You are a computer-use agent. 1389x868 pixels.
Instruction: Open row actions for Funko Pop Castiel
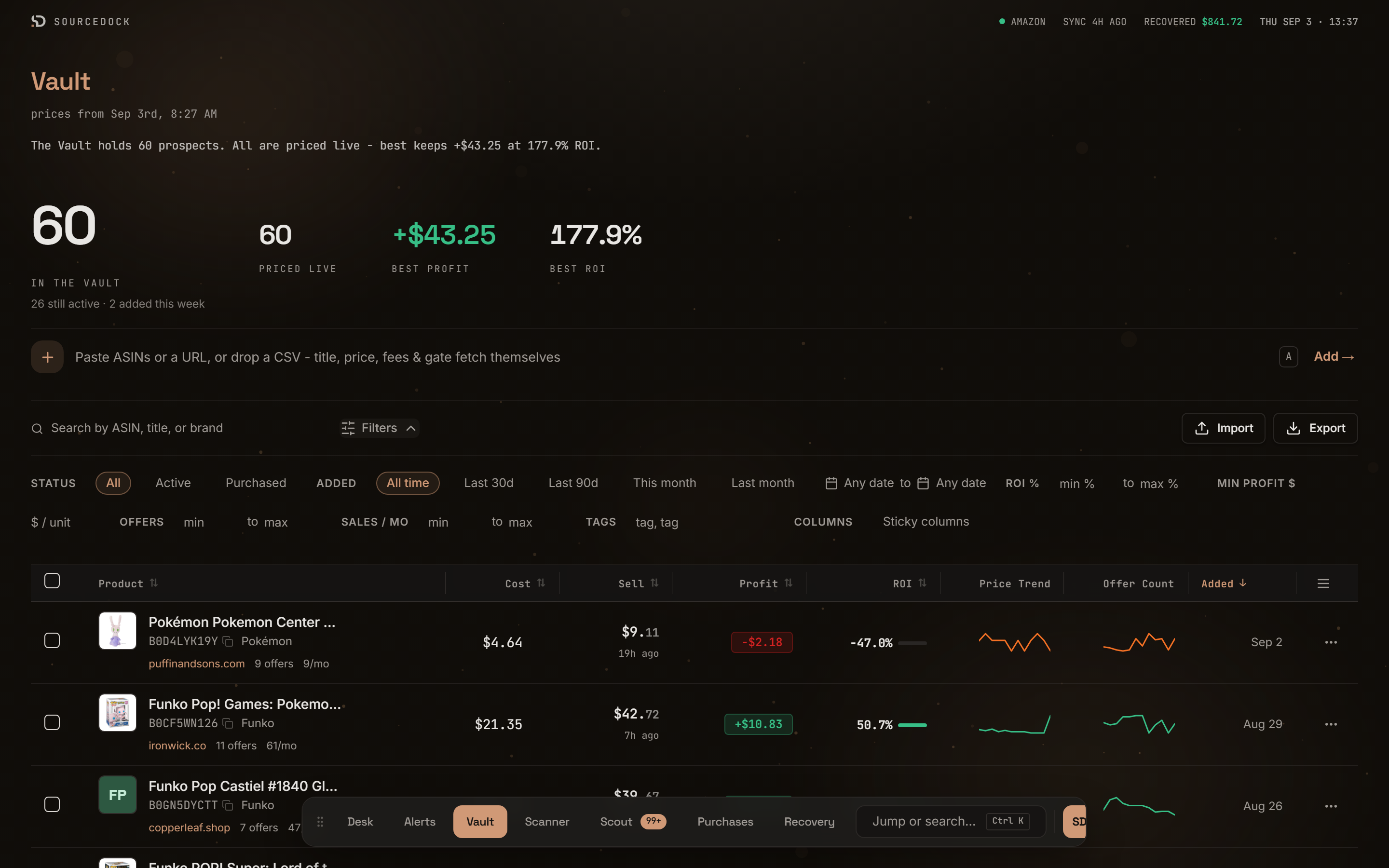tap(1331, 807)
